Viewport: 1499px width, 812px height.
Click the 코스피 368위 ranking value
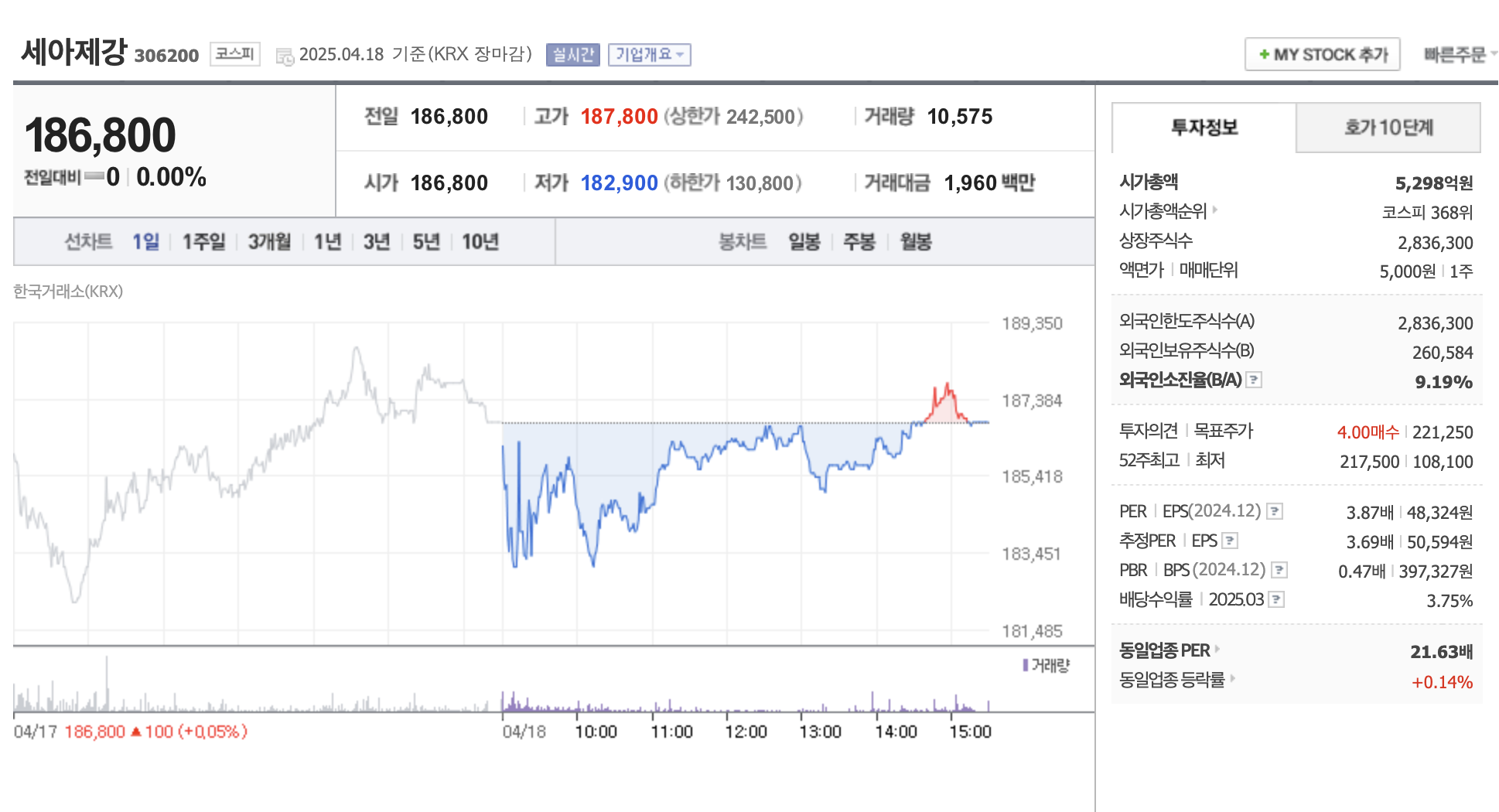pos(1428,213)
